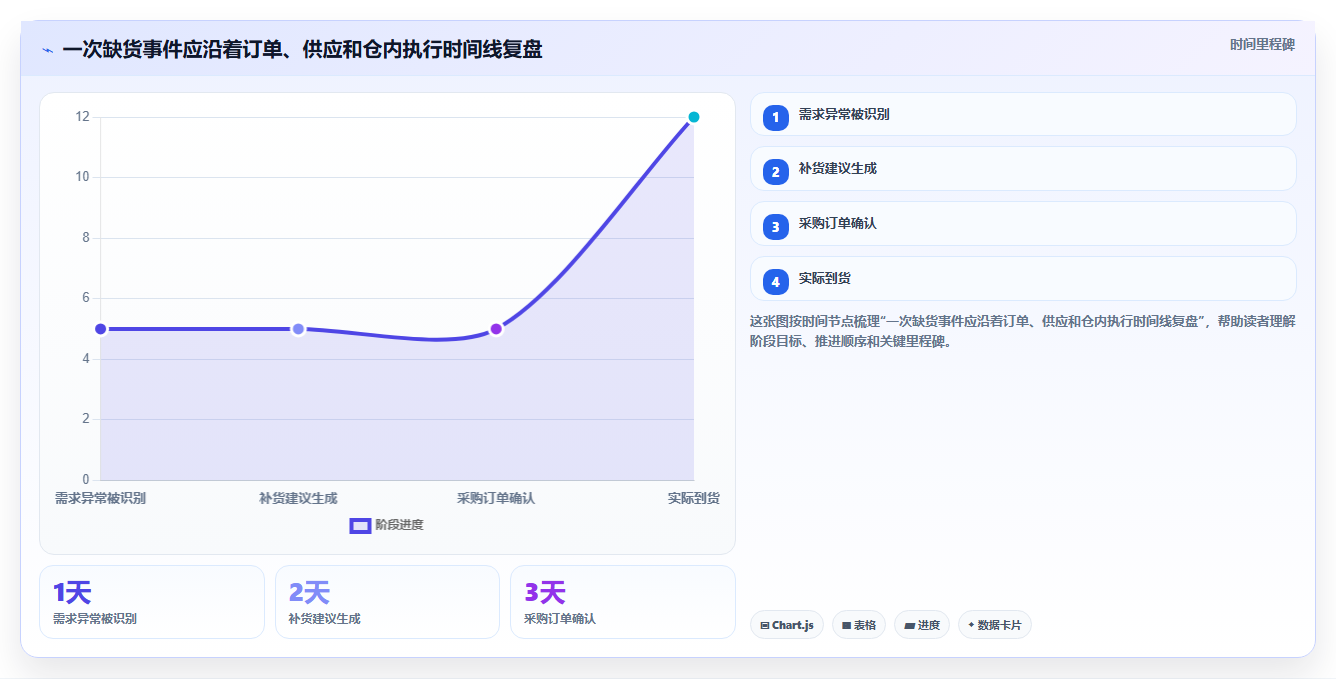Click the 1天 data card
1336x679 pixels.
152,602
